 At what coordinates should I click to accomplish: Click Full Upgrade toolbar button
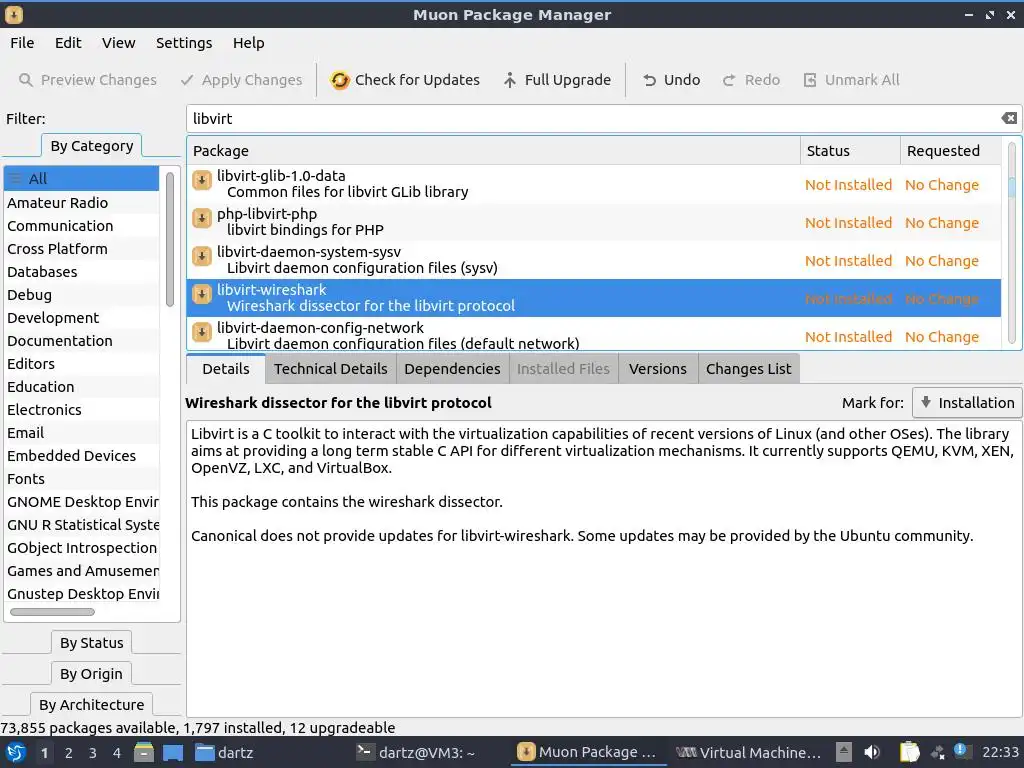coord(557,80)
